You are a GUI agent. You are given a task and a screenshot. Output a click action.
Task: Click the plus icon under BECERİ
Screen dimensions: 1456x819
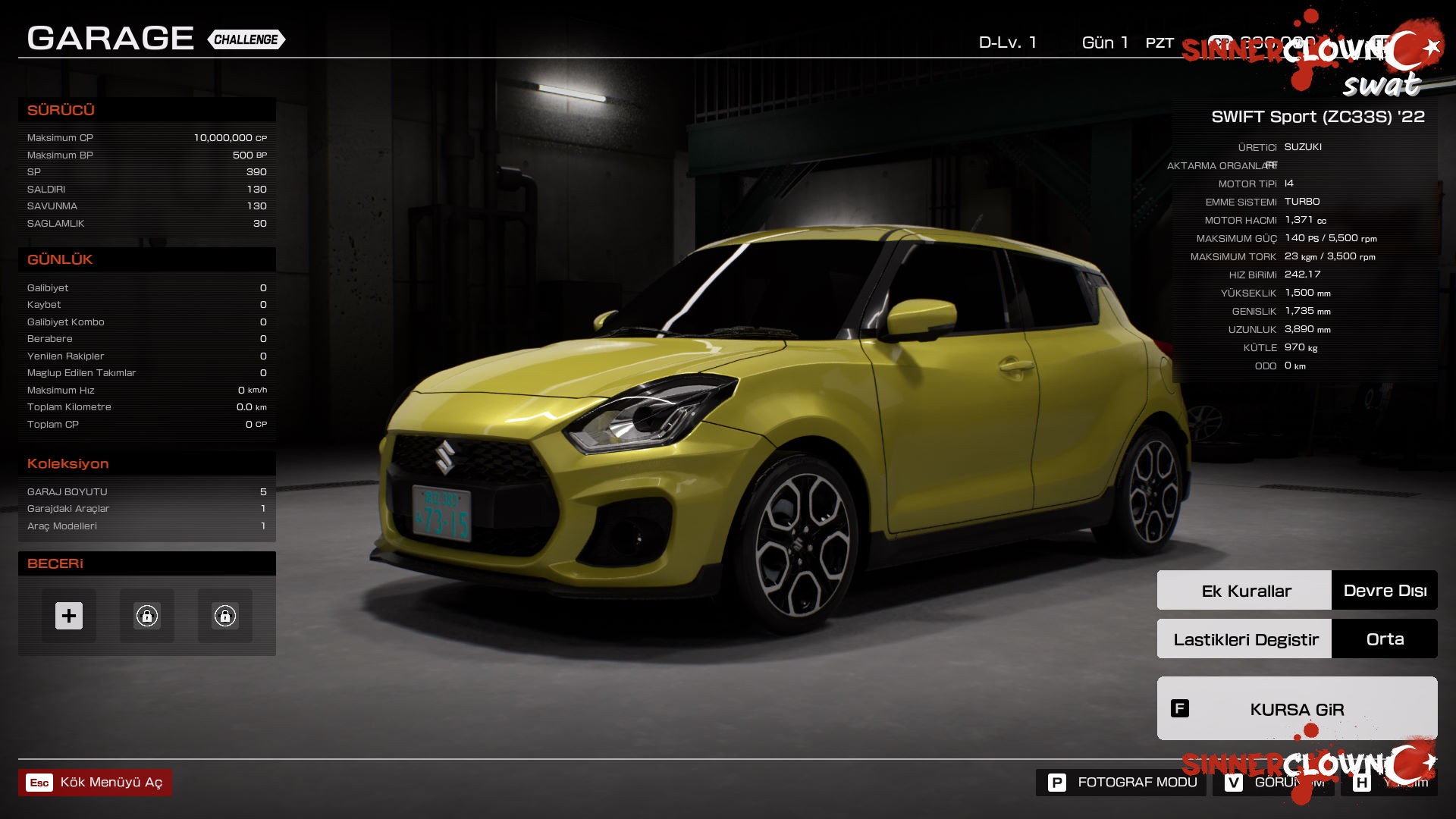(70, 616)
